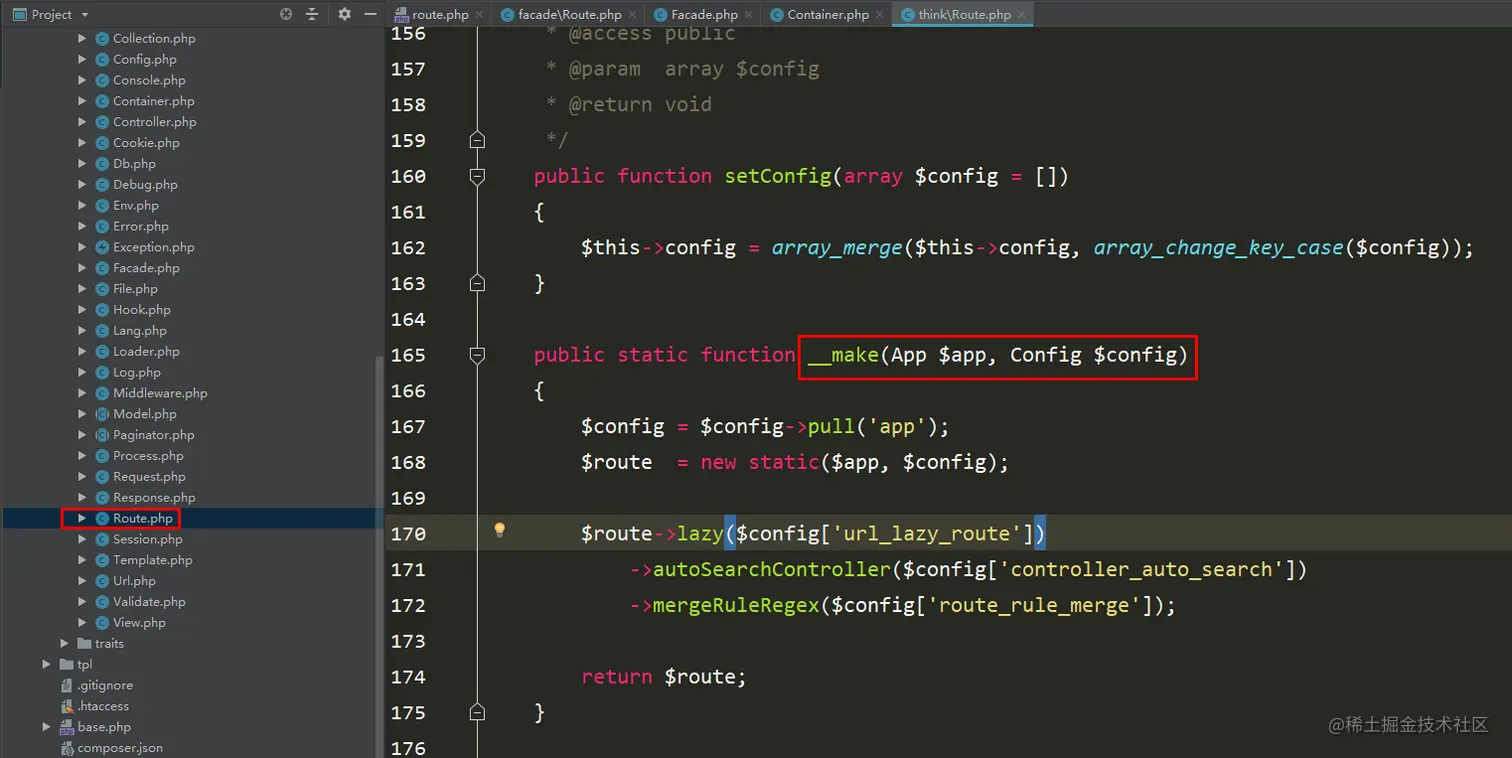
Task: Close the facade\Route.php tab
Action: [633, 14]
